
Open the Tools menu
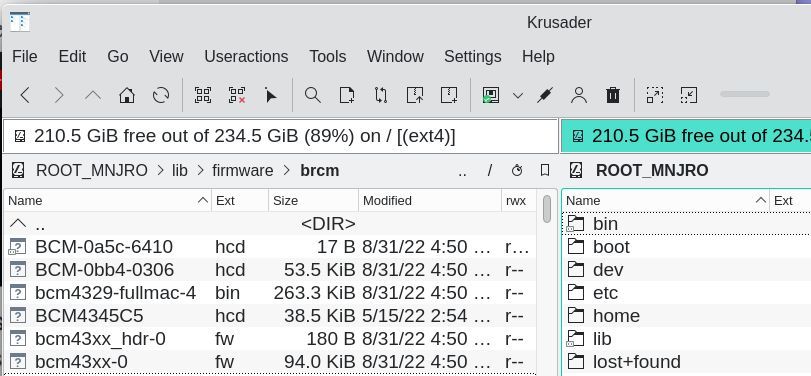click(327, 56)
